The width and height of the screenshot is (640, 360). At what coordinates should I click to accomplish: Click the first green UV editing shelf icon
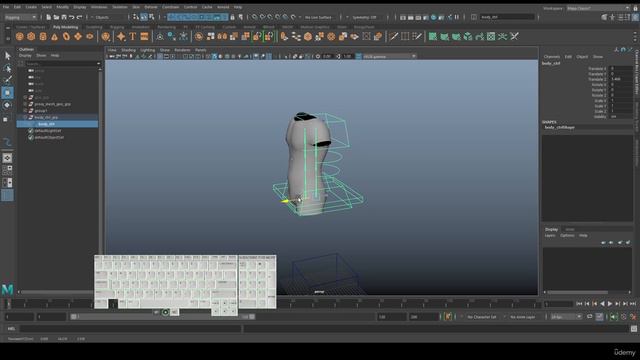[433, 37]
